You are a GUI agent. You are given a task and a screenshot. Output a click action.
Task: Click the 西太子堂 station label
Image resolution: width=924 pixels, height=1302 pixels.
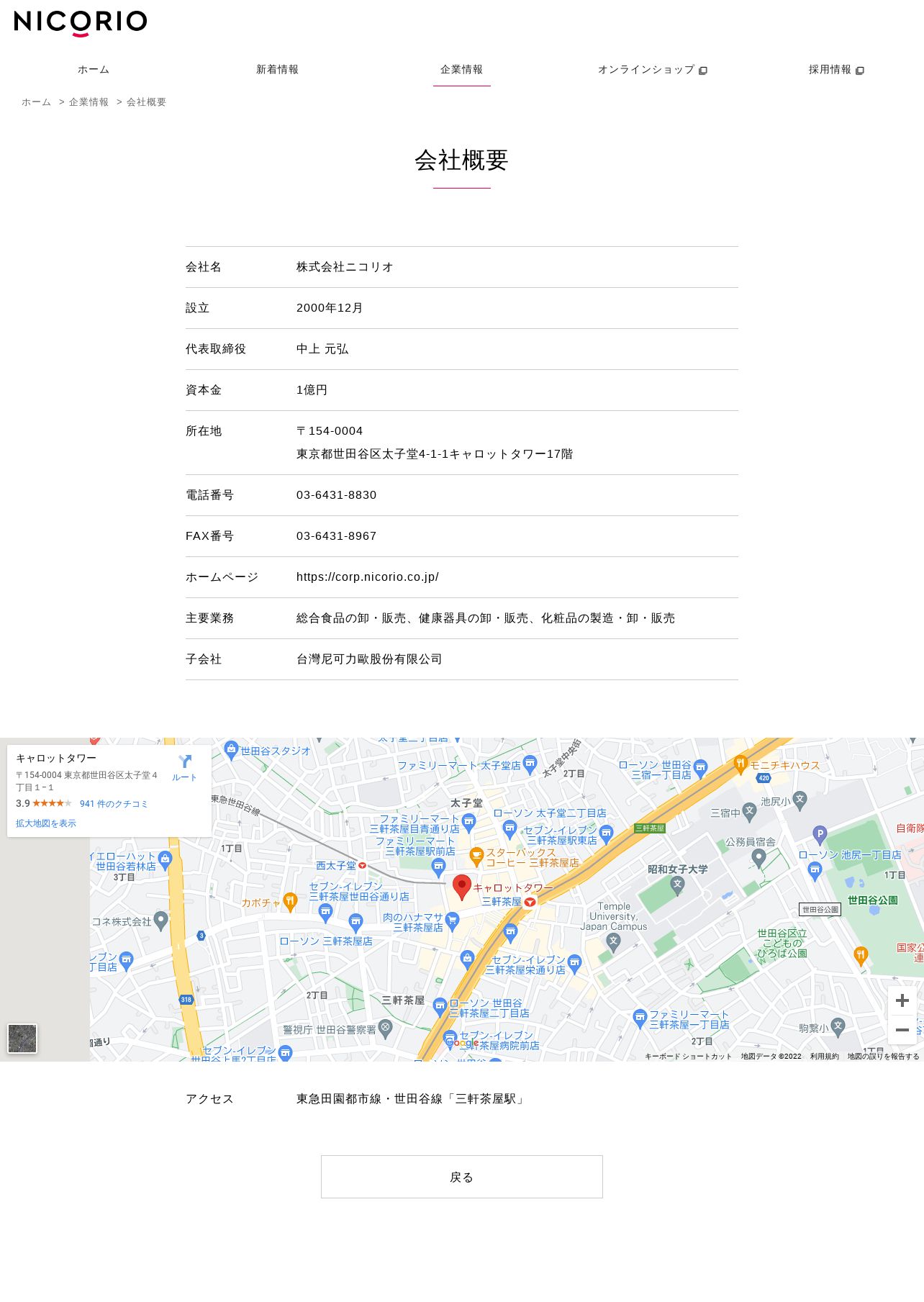click(336, 865)
